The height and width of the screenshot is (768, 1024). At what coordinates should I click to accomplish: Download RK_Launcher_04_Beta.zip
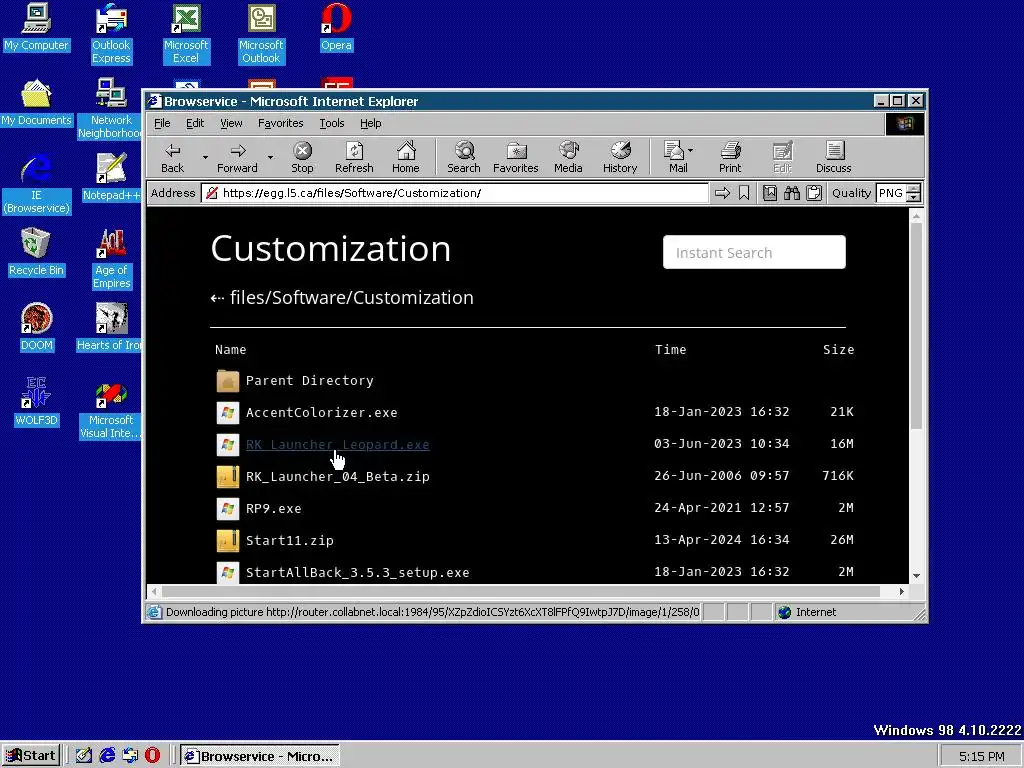coord(338,477)
